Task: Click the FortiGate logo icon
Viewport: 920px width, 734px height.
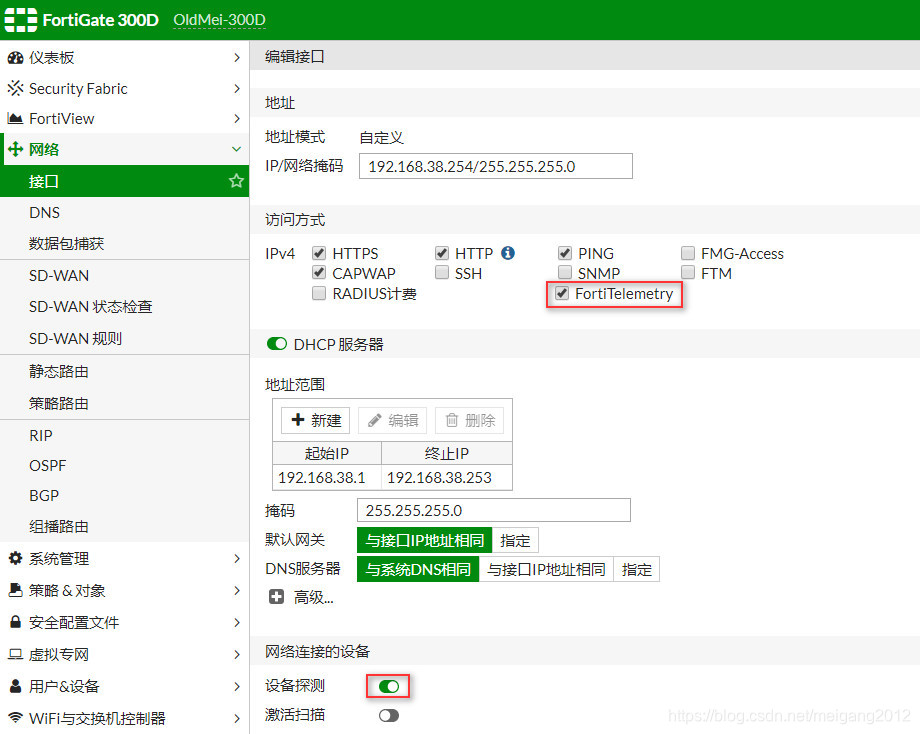Action: coord(21,20)
